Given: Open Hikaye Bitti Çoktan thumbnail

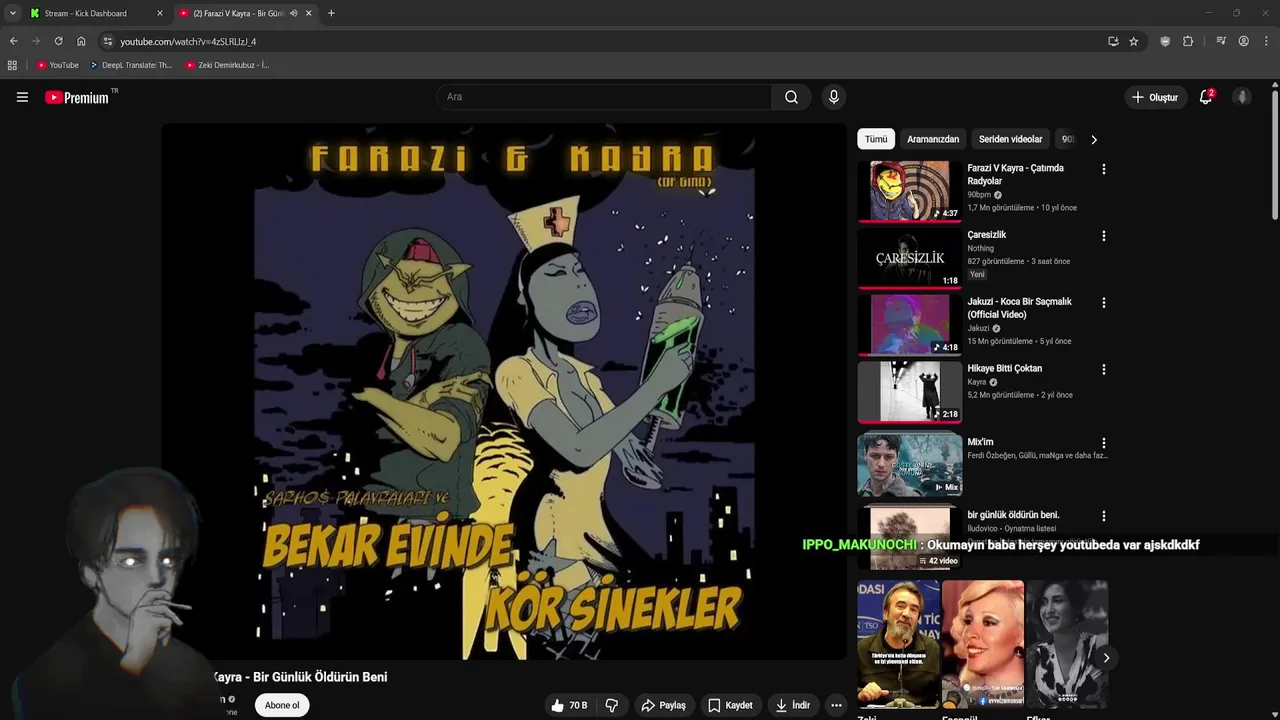Looking at the screenshot, I should tap(909, 391).
